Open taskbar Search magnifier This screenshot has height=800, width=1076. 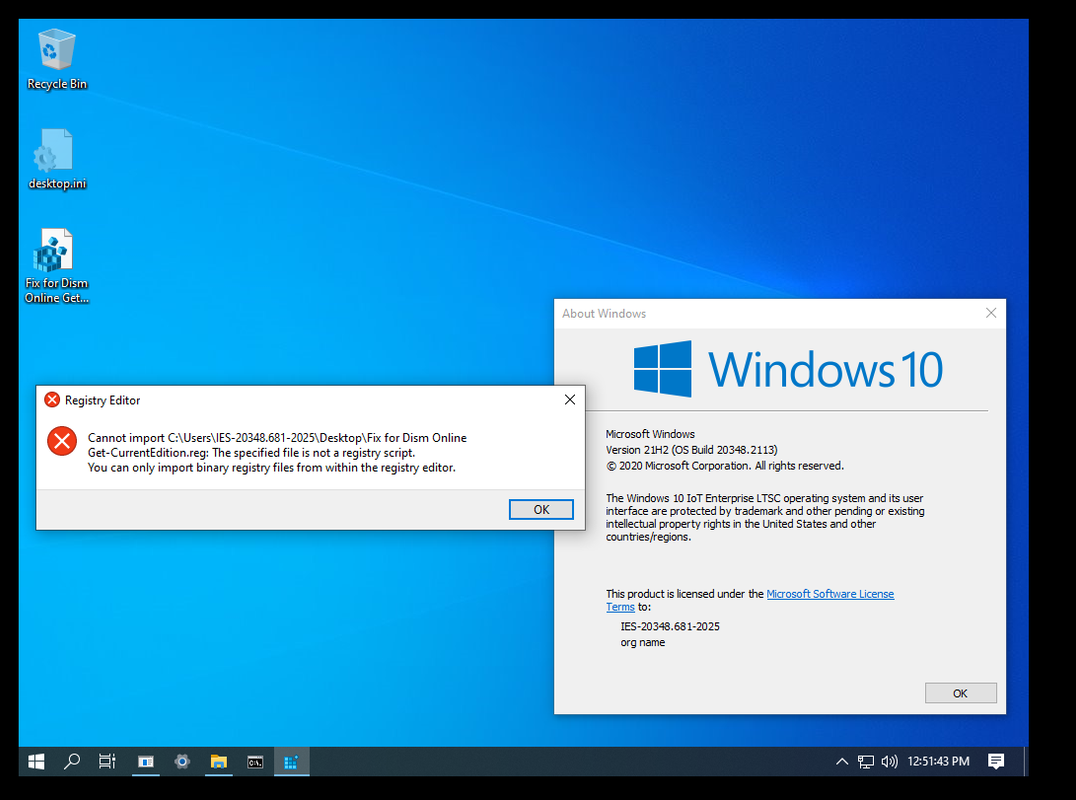tap(71, 762)
